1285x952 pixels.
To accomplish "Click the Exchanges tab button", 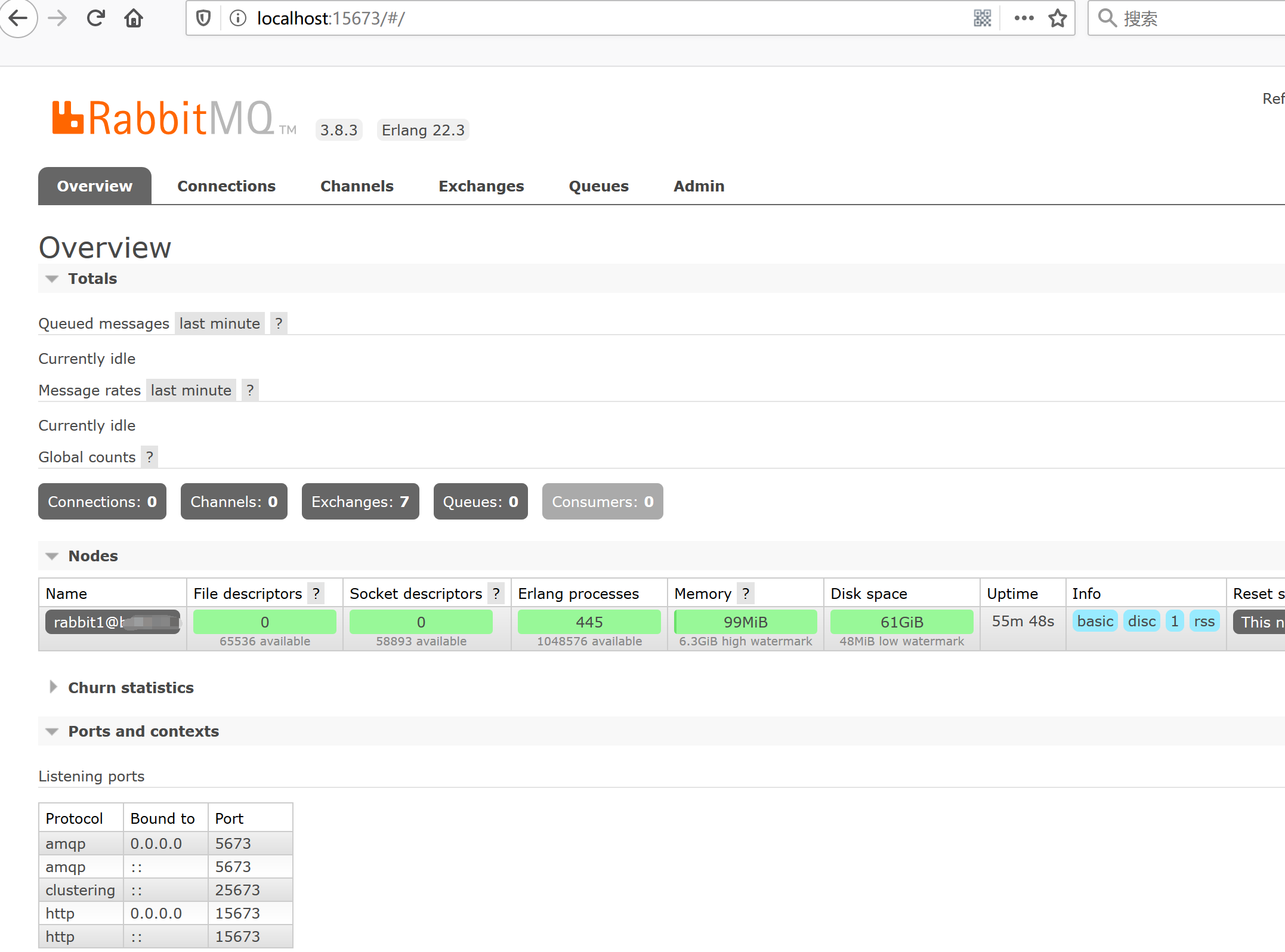I will [481, 185].
